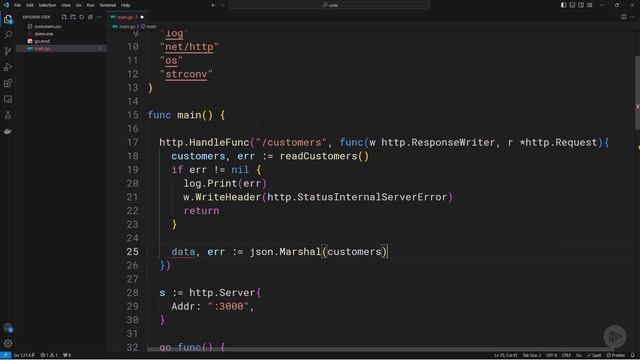This screenshot has width=640, height=360.
Task: Click the New File icon in Explorer
Action: click(x=64, y=17)
